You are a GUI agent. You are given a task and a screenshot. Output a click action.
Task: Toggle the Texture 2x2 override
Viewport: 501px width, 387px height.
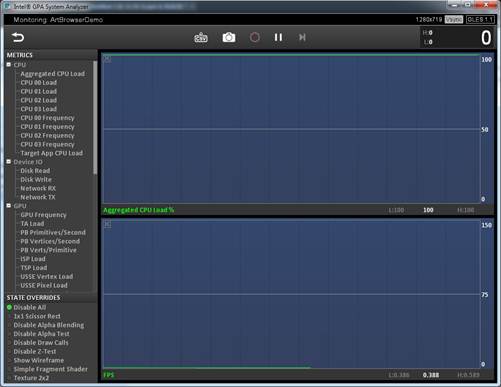[31, 378]
